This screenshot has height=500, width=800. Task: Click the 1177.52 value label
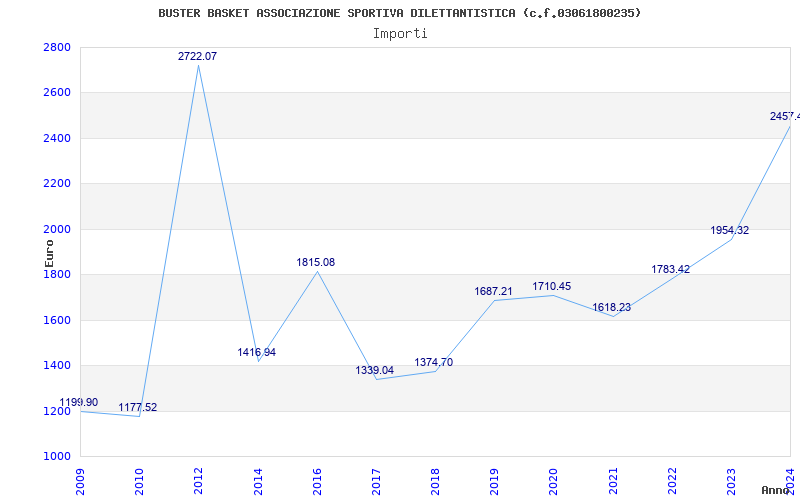coord(138,408)
